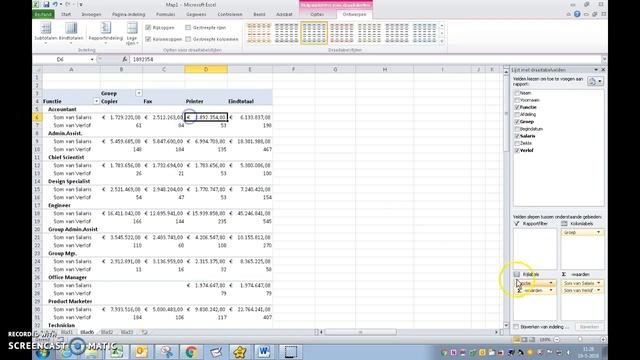Open the Snipping Tool taskbar icon

[x=167, y=351]
